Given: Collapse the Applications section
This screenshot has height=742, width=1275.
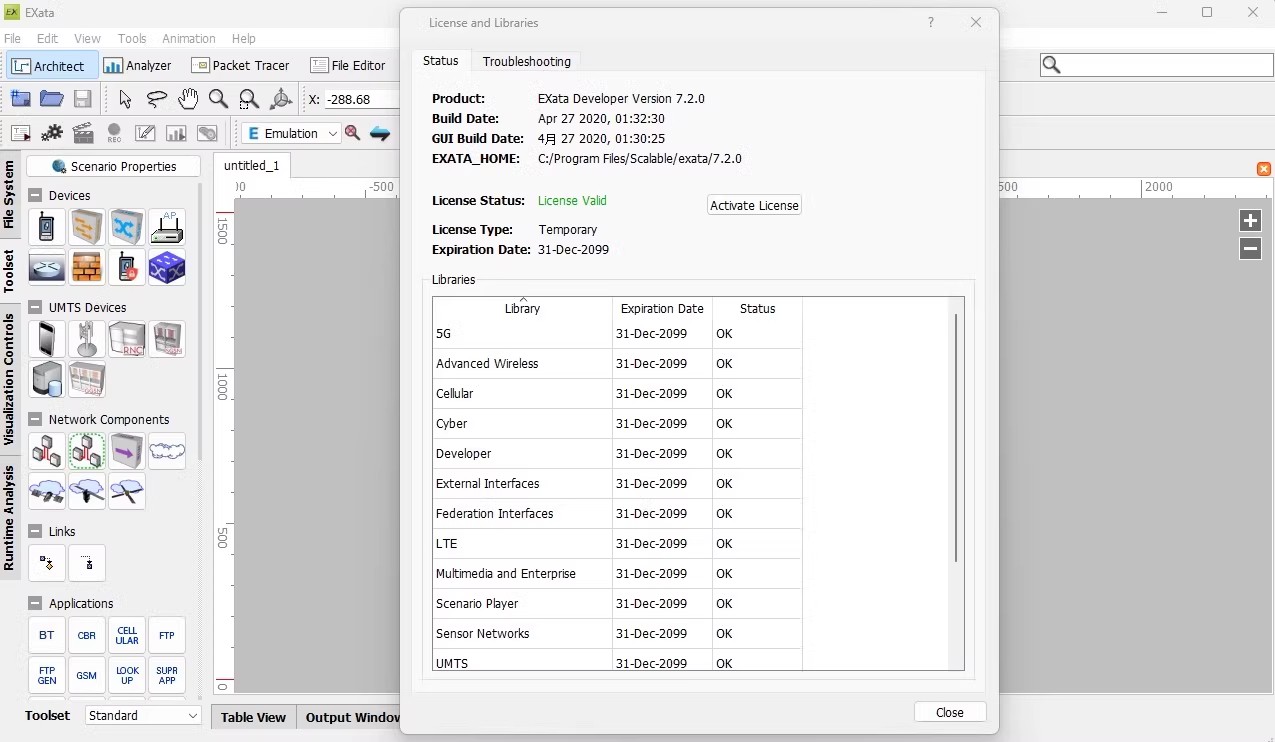Looking at the screenshot, I should pos(35,603).
